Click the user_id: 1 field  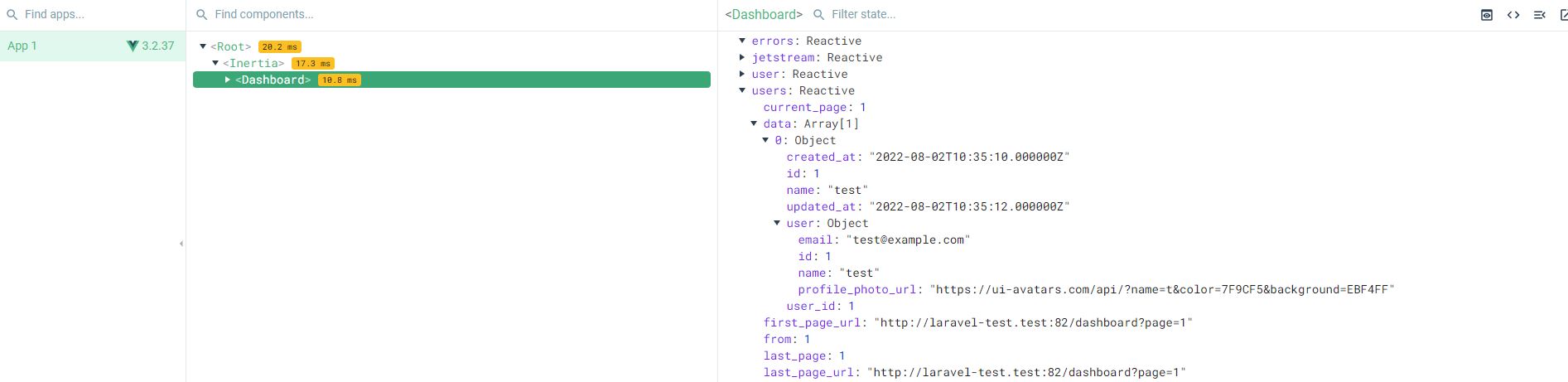click(820, 306)
